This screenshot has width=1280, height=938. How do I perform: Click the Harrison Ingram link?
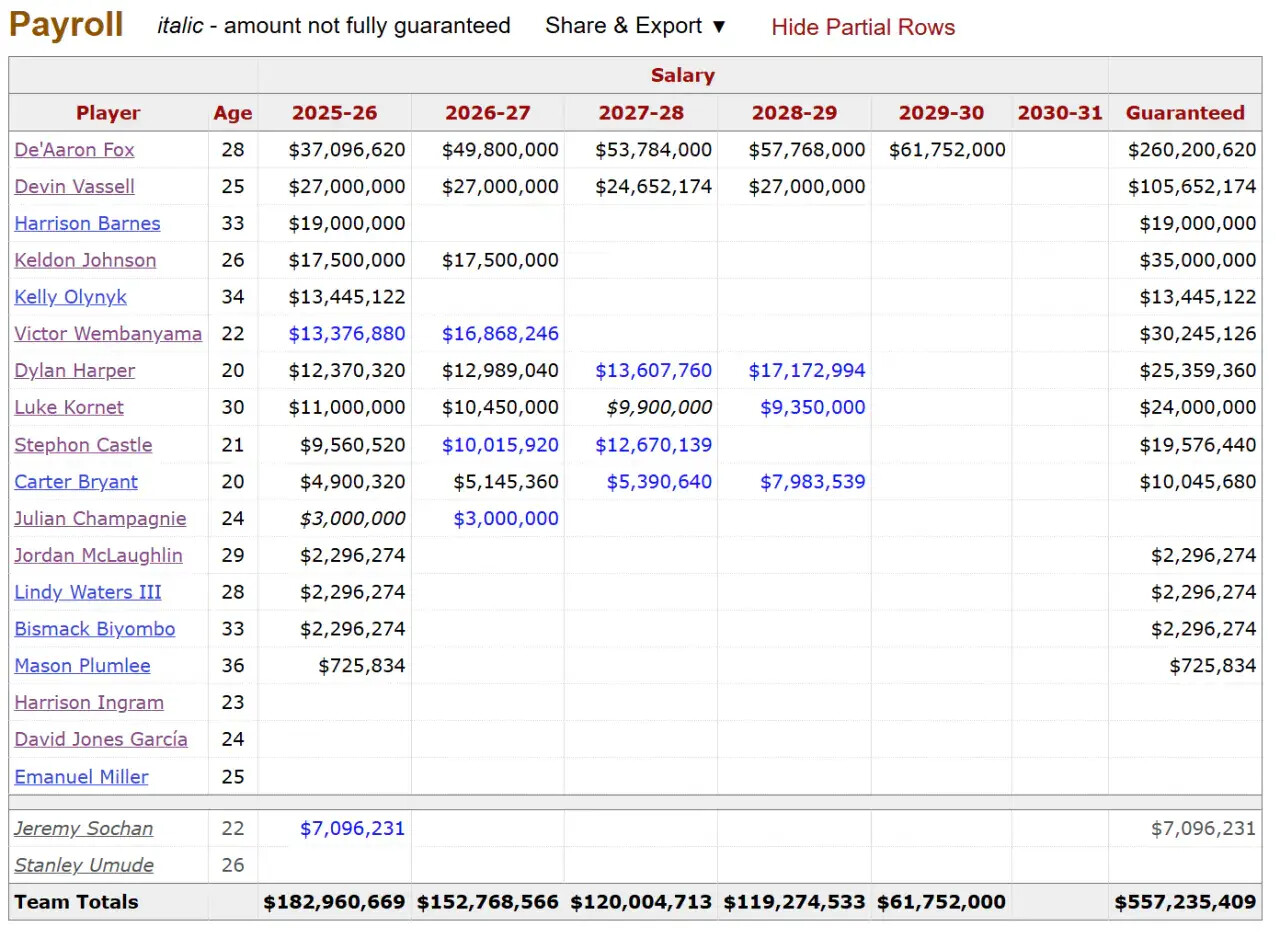point(89,703)
